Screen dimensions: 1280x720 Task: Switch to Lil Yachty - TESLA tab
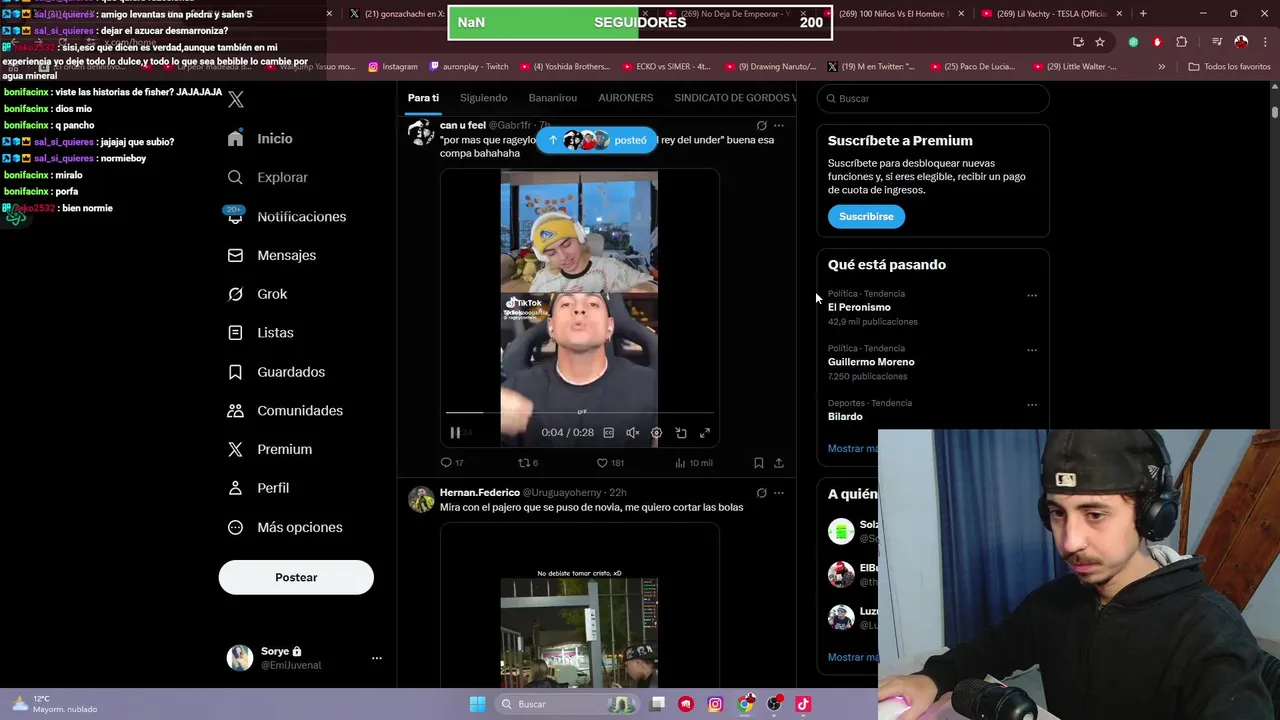pyautogui.click(x=1052, y=14)
